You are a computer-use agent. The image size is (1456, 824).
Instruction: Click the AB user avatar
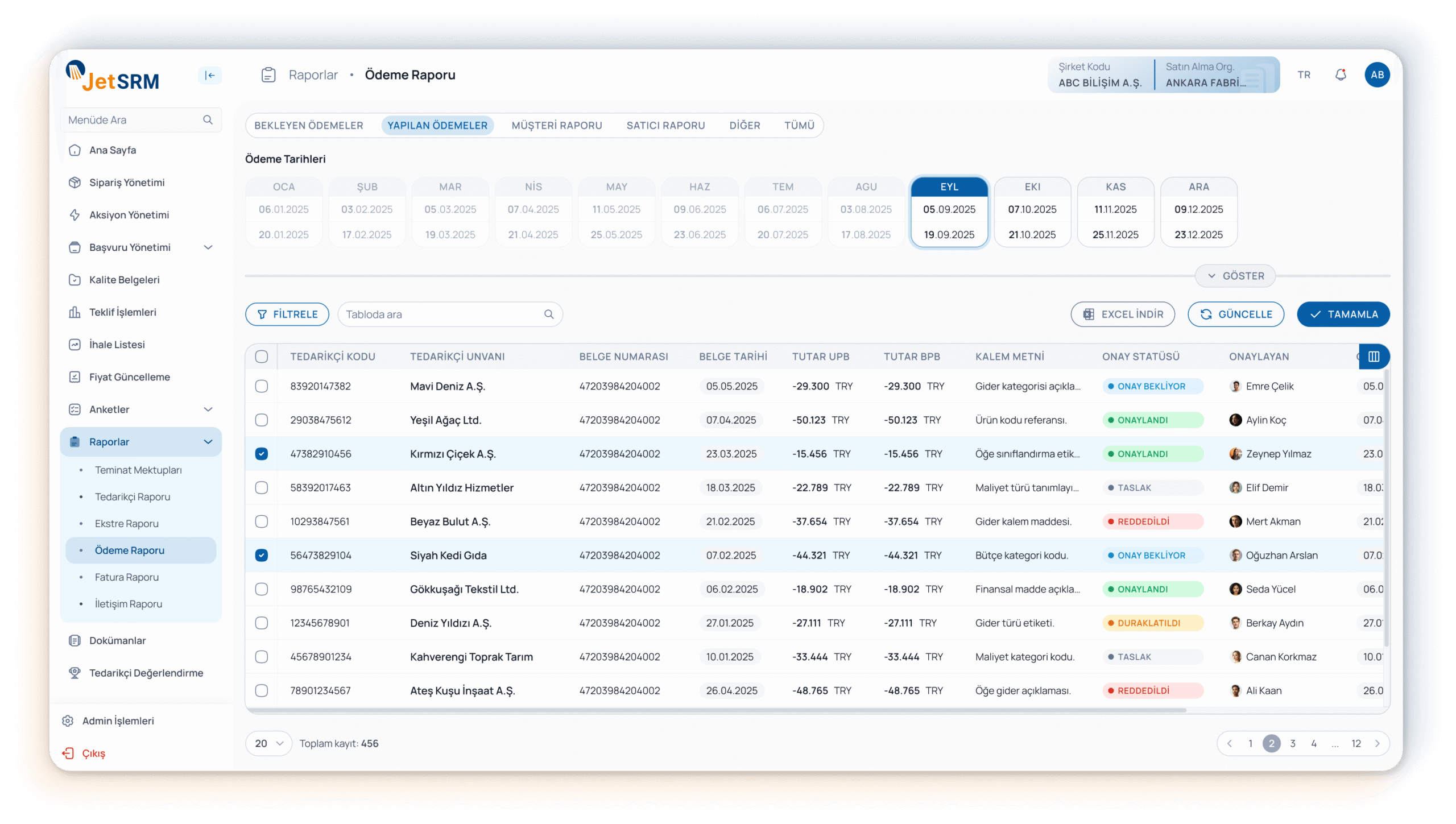click(x=1377, y=75)
